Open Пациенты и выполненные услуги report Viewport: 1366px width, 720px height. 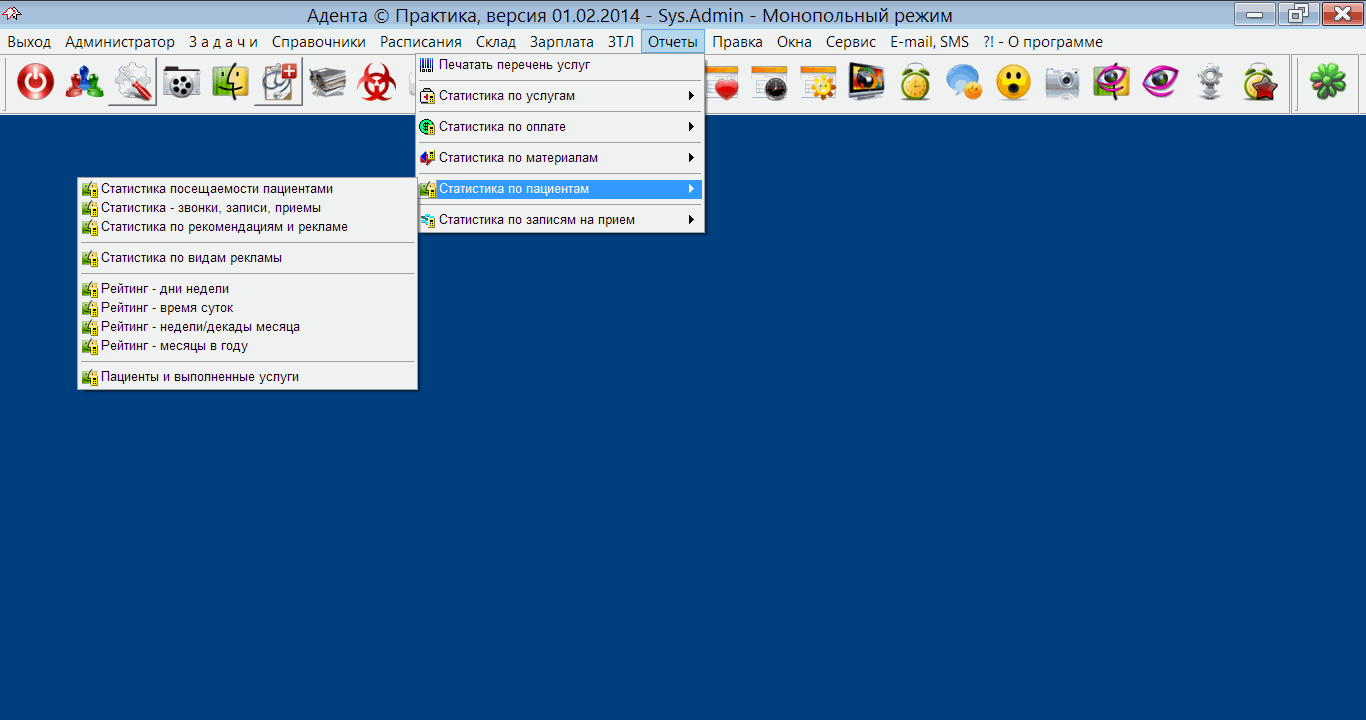tap(199, 377)
